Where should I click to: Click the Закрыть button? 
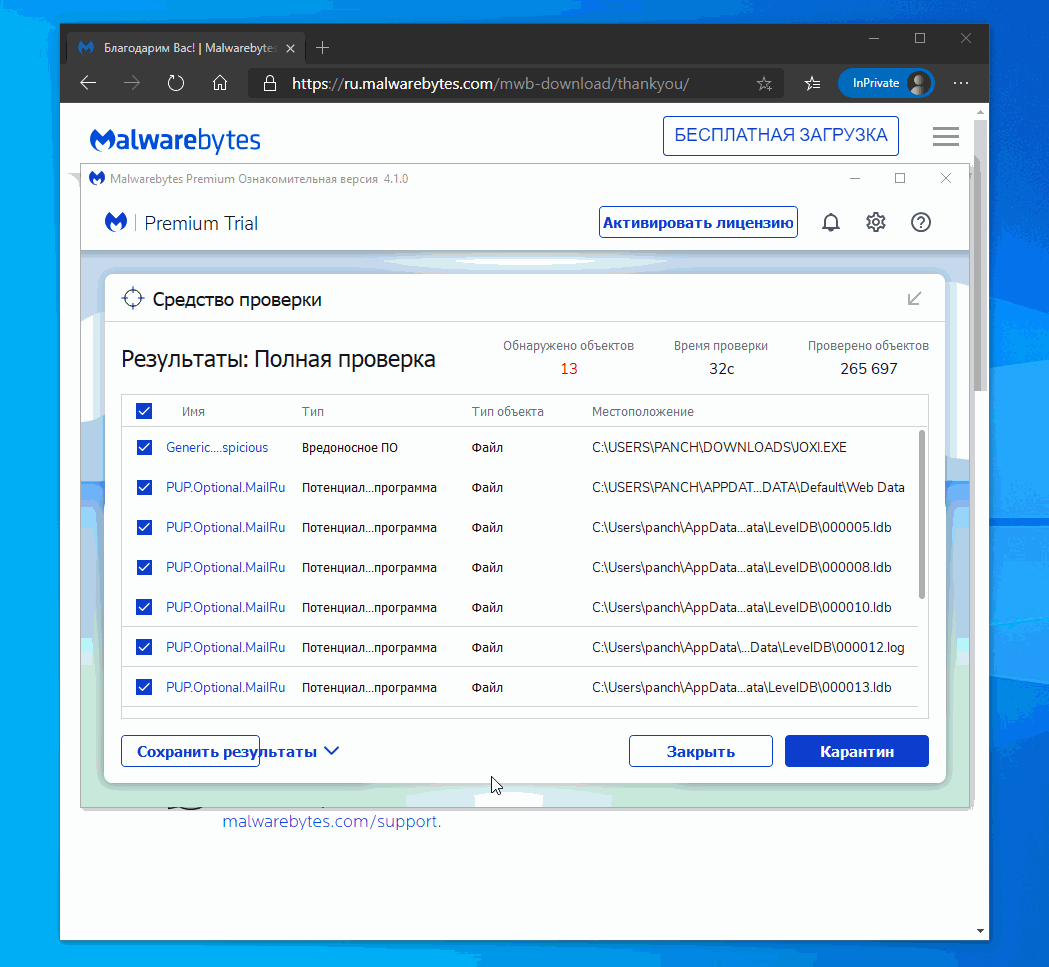(700, 751)
